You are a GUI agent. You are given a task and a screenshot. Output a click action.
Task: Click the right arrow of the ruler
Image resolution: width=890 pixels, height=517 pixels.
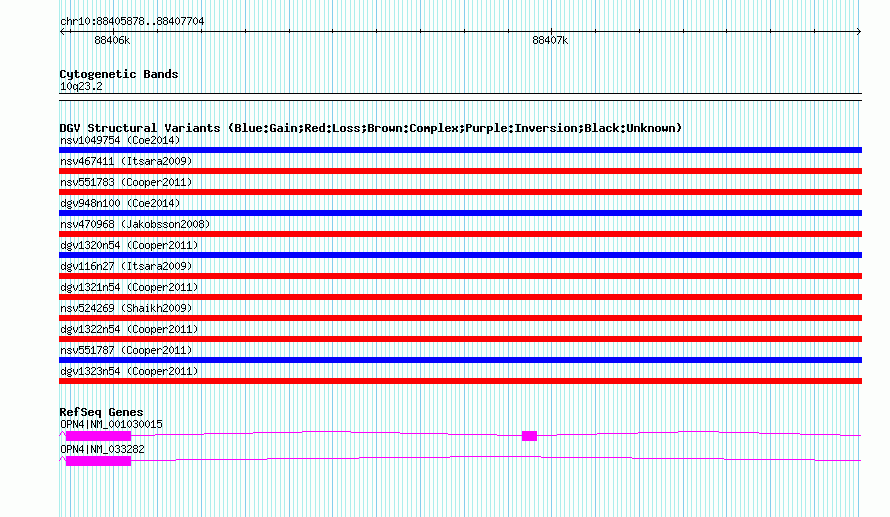[x=858, y=32]
